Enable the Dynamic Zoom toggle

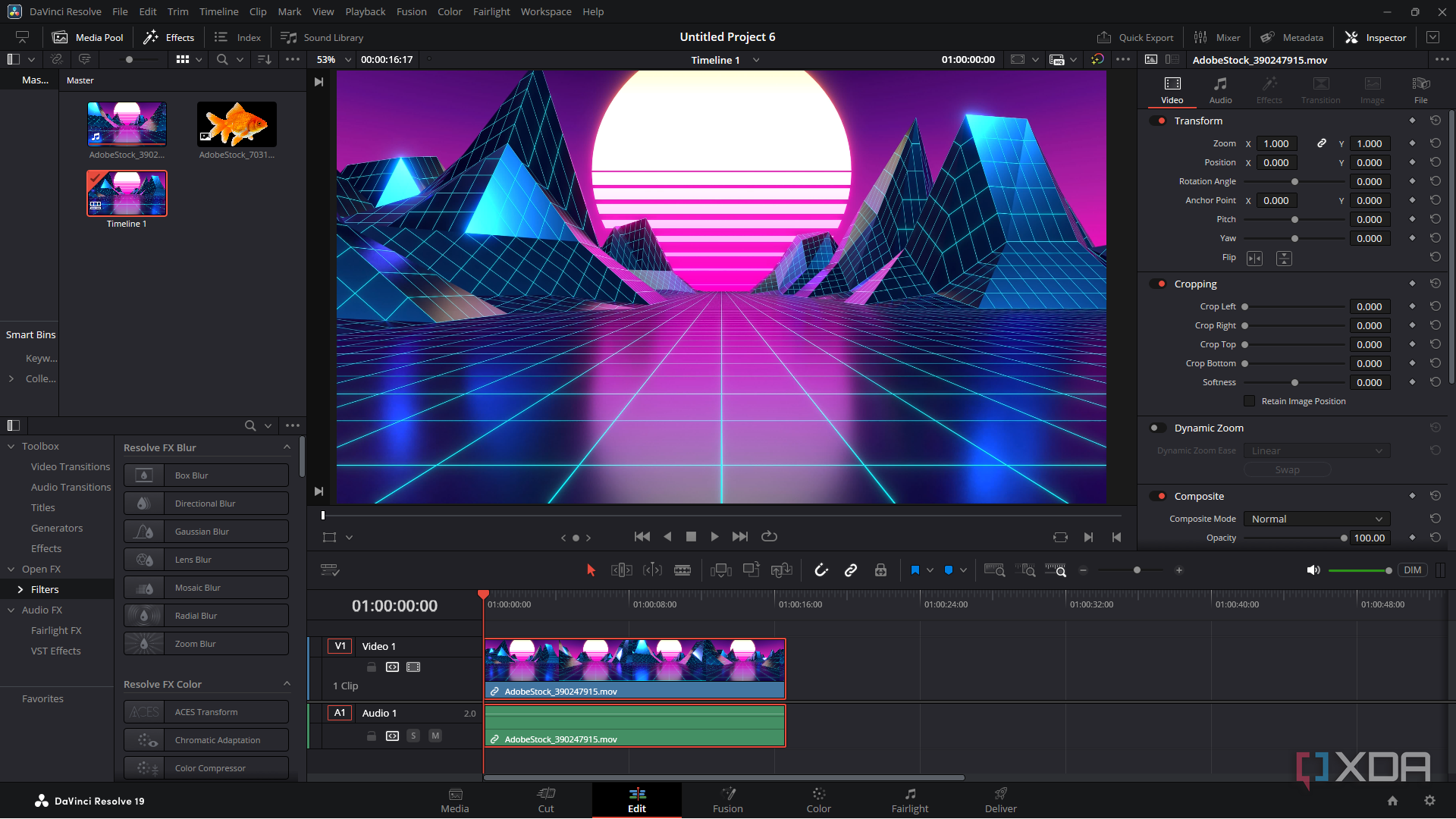[x=1157, y=428]
